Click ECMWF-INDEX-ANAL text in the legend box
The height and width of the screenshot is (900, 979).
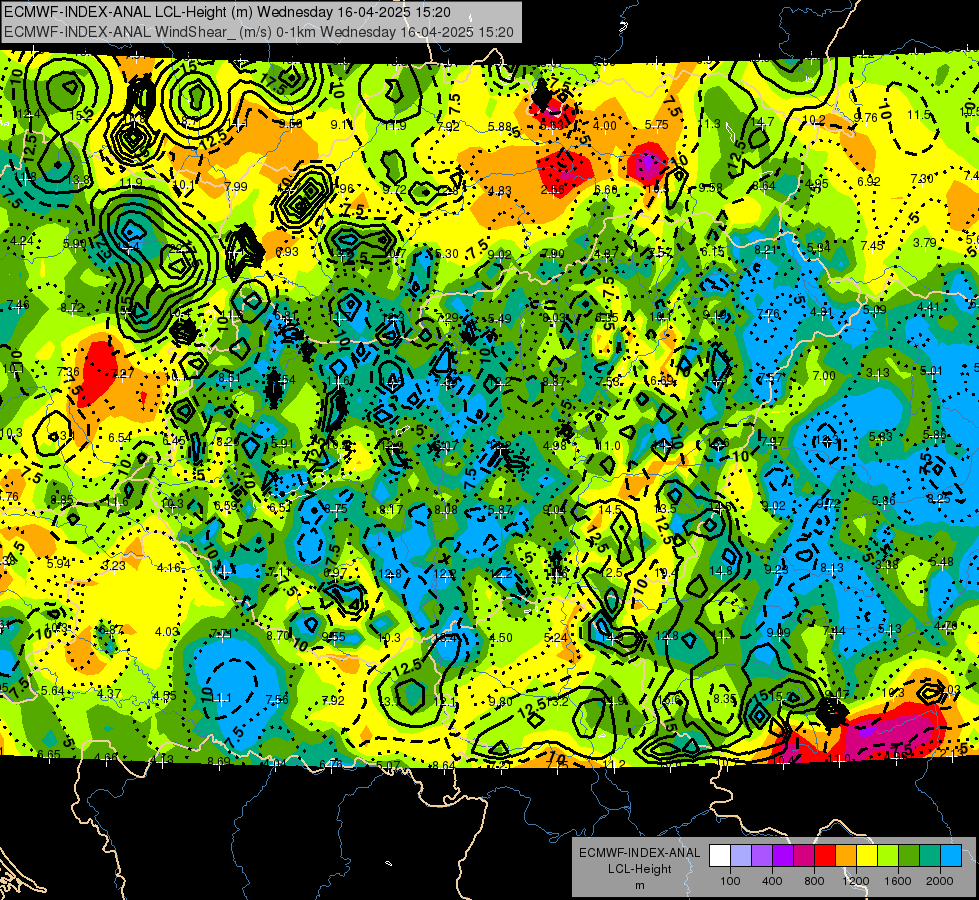coord(639,853)
